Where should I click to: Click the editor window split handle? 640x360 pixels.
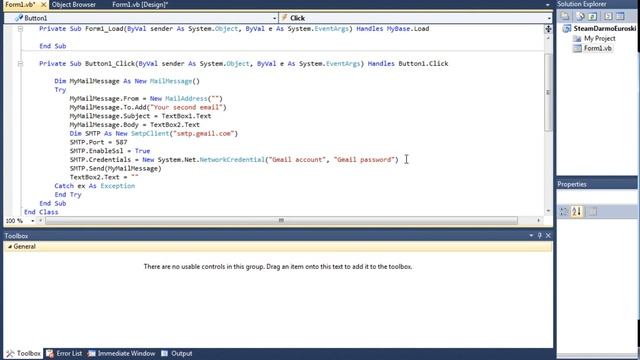pos(548,29)
